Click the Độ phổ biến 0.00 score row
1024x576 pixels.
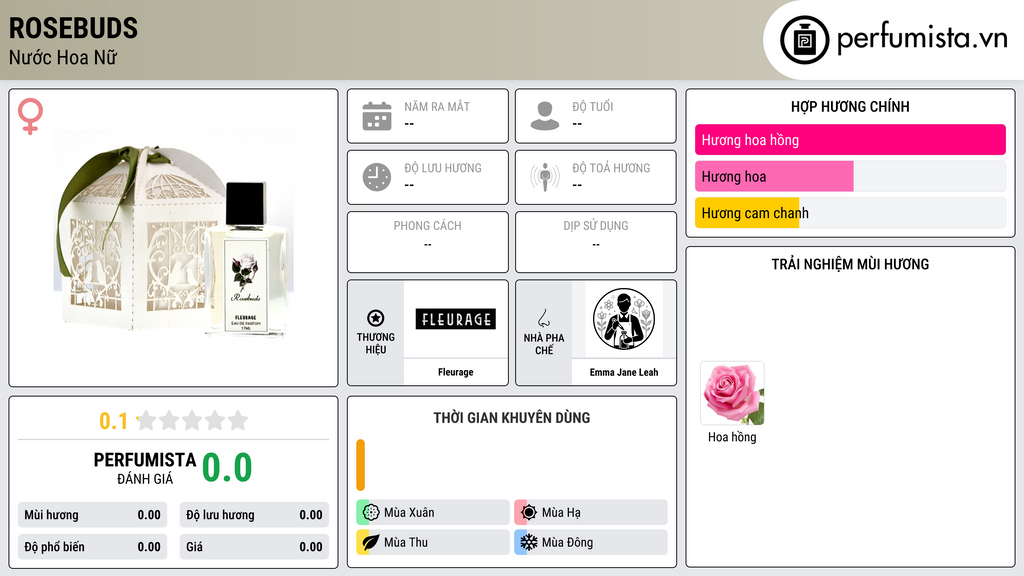point(92,547)
